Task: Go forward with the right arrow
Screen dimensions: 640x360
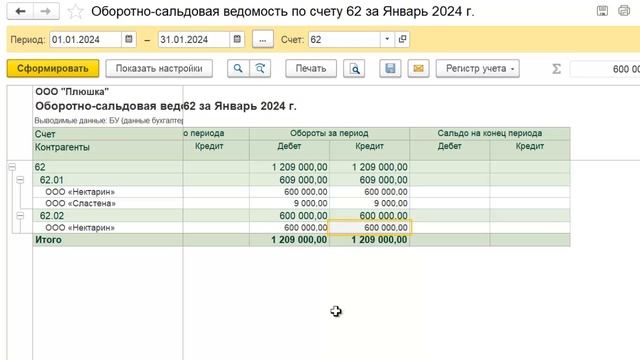Action: (46, 11)
